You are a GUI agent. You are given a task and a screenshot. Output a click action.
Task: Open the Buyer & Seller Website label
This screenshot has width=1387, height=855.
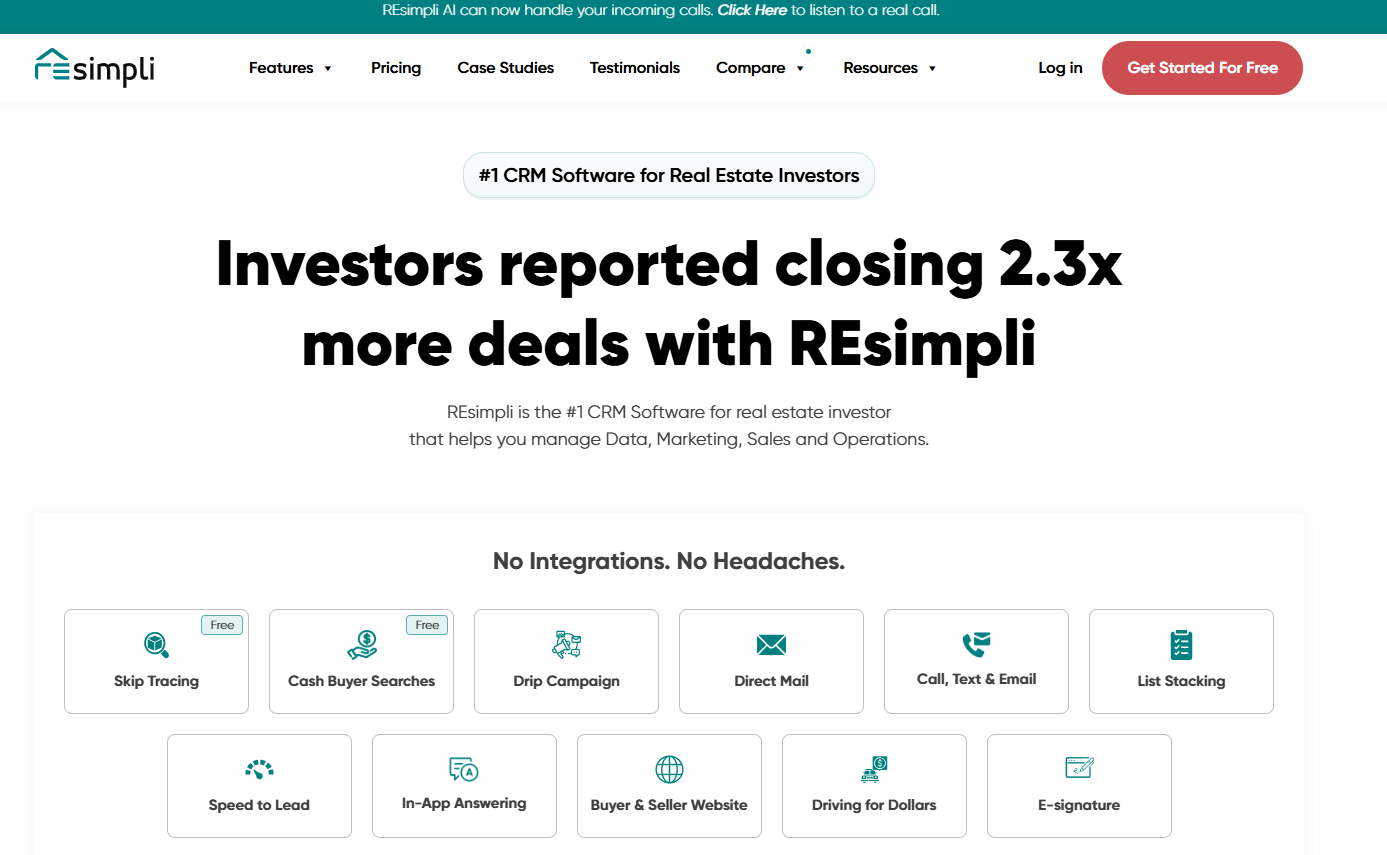pyautogui.click(x=669, y=805)
